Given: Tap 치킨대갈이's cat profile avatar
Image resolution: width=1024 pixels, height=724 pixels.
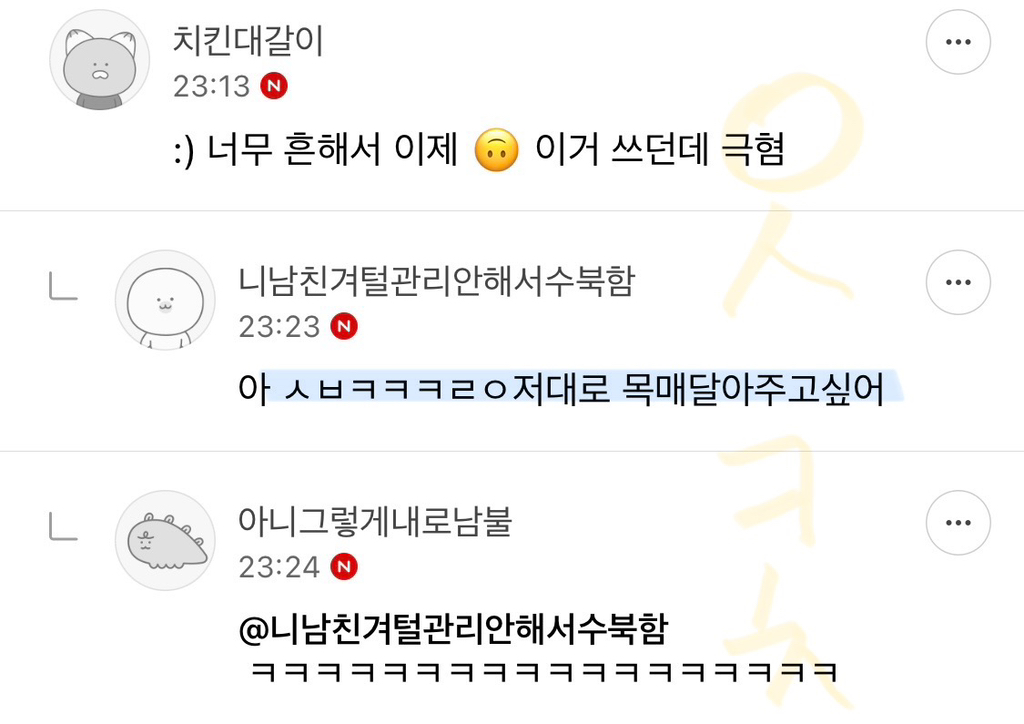Looking at the screenshot, I should (100, 60).
